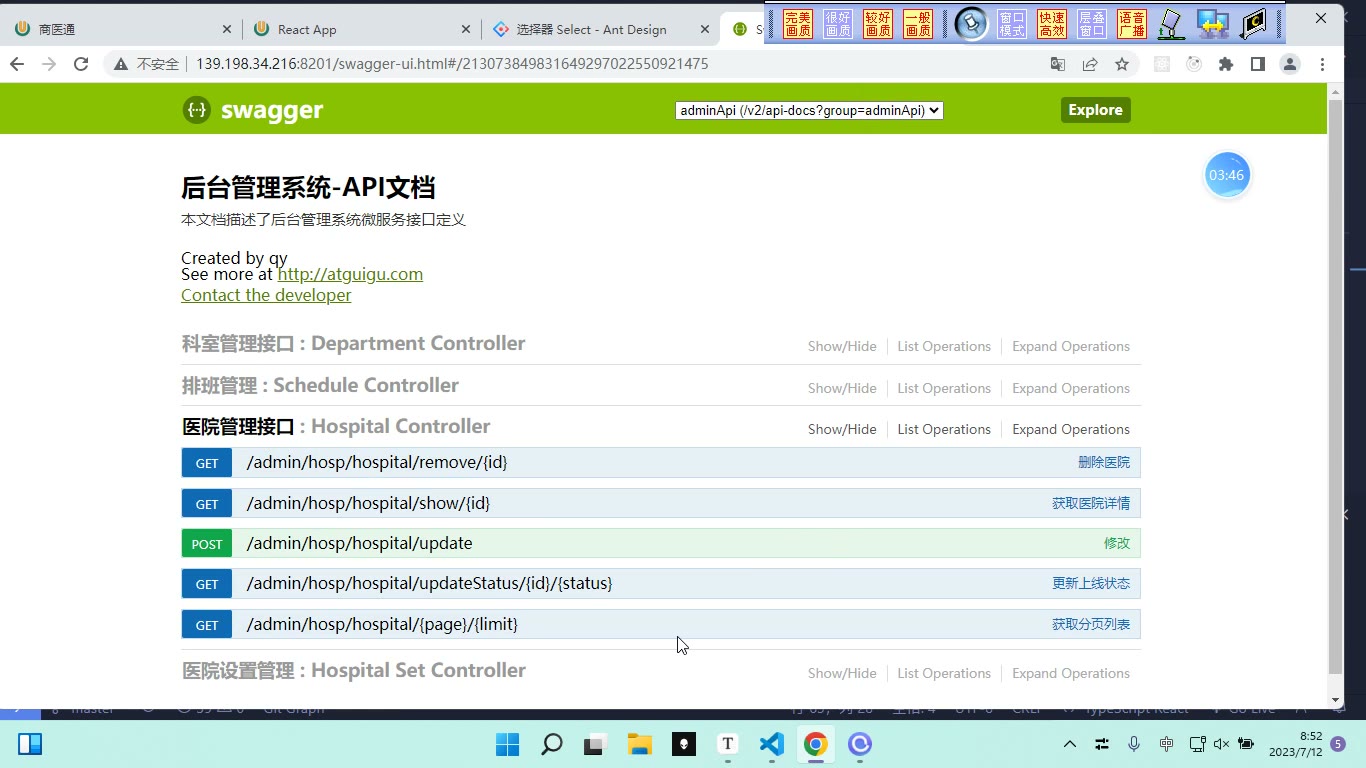Screen dimensions: 1366x768
Task: Open the adminApi group dropdown
Action: point(809,110)
